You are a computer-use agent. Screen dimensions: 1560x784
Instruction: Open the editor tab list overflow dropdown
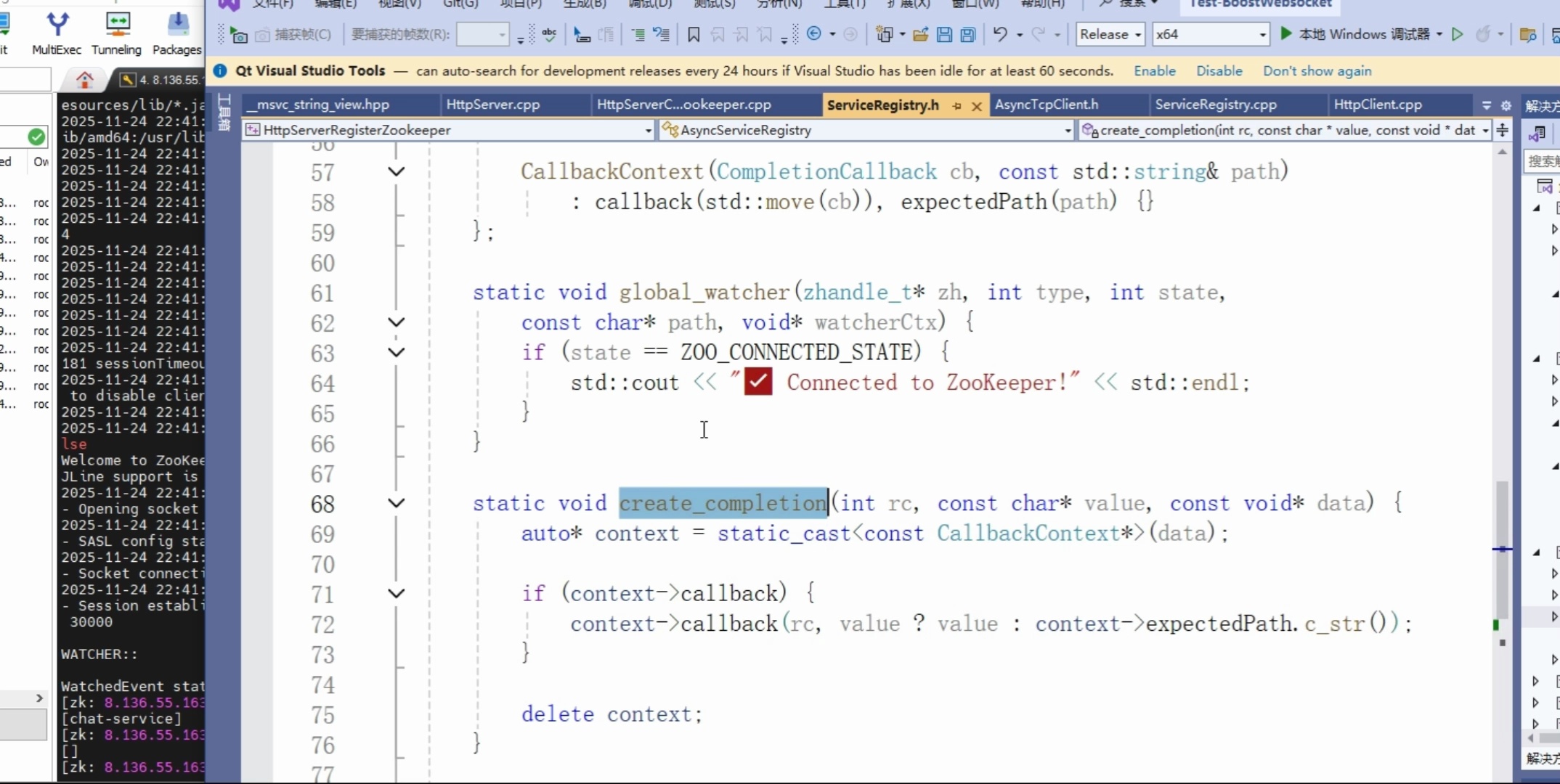tap(1487, 105)
